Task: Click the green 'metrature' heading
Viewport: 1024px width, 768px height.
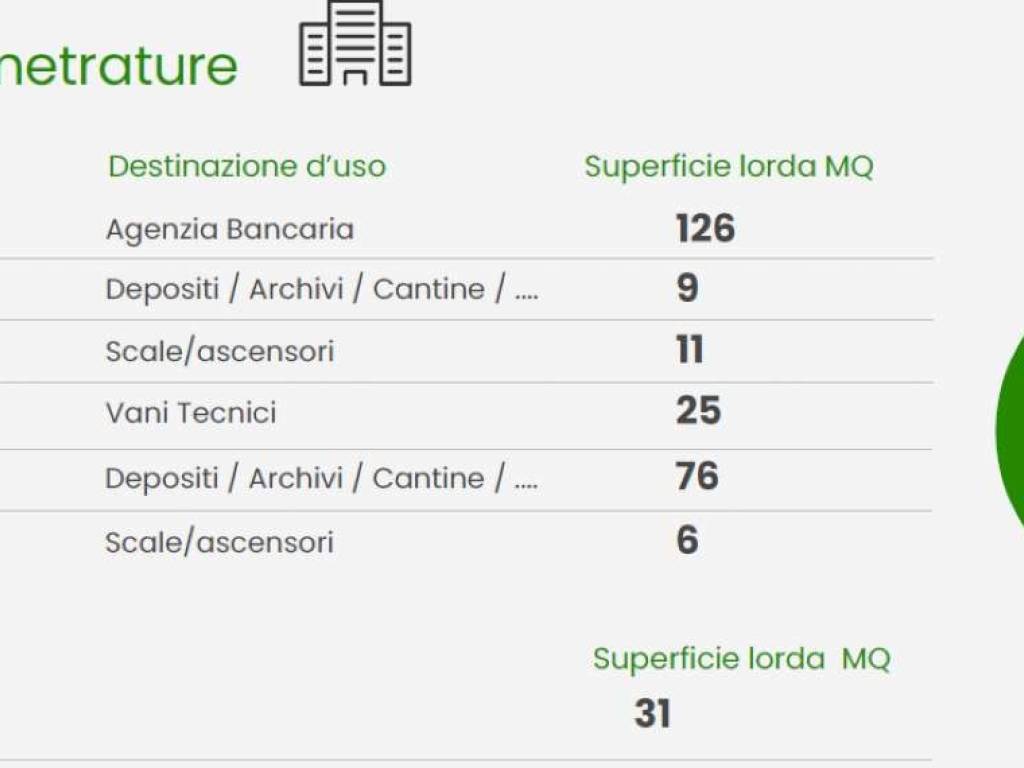Action: coord(118,65)
